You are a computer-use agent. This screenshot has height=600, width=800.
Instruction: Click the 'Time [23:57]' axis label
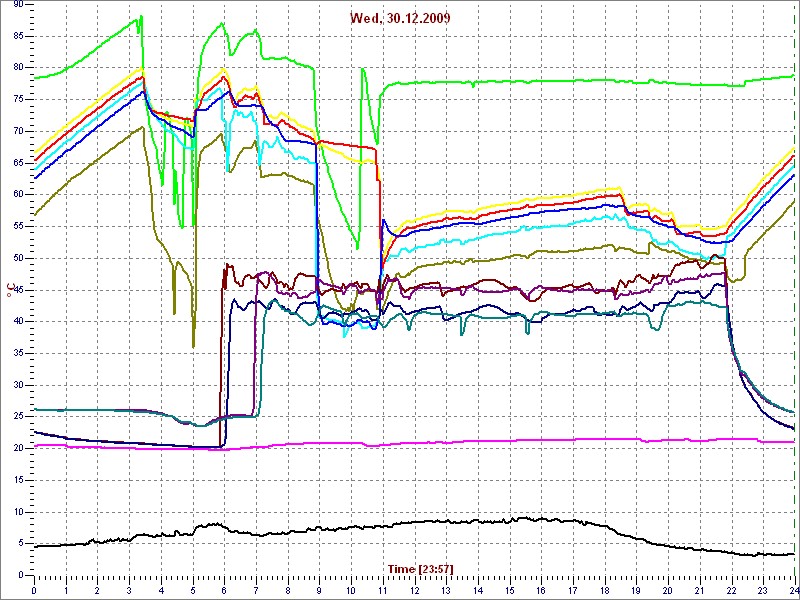point(420,568)
